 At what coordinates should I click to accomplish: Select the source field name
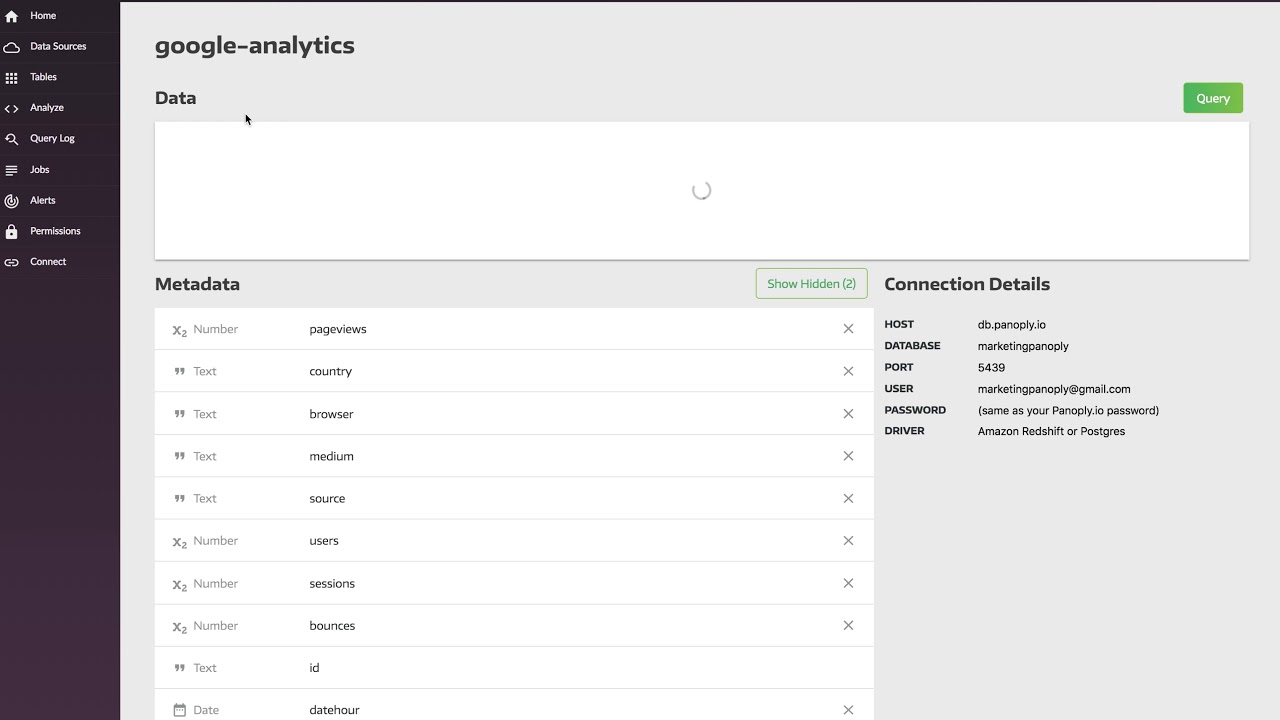point(327,498)
